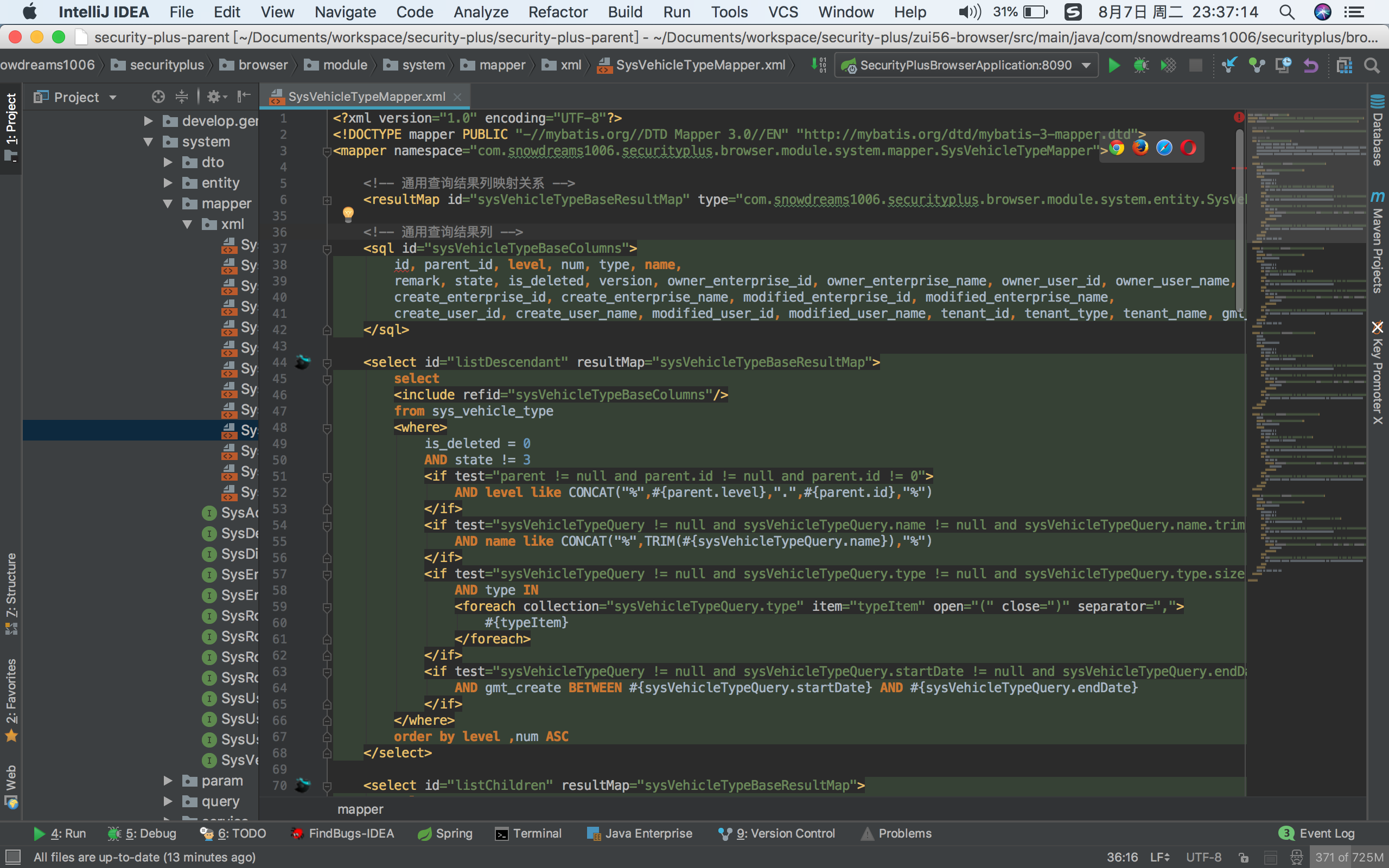Navigate to mapper method from line 70 gutter
The width and height of the screenshot is (1389, 868).
coord(302,785)
